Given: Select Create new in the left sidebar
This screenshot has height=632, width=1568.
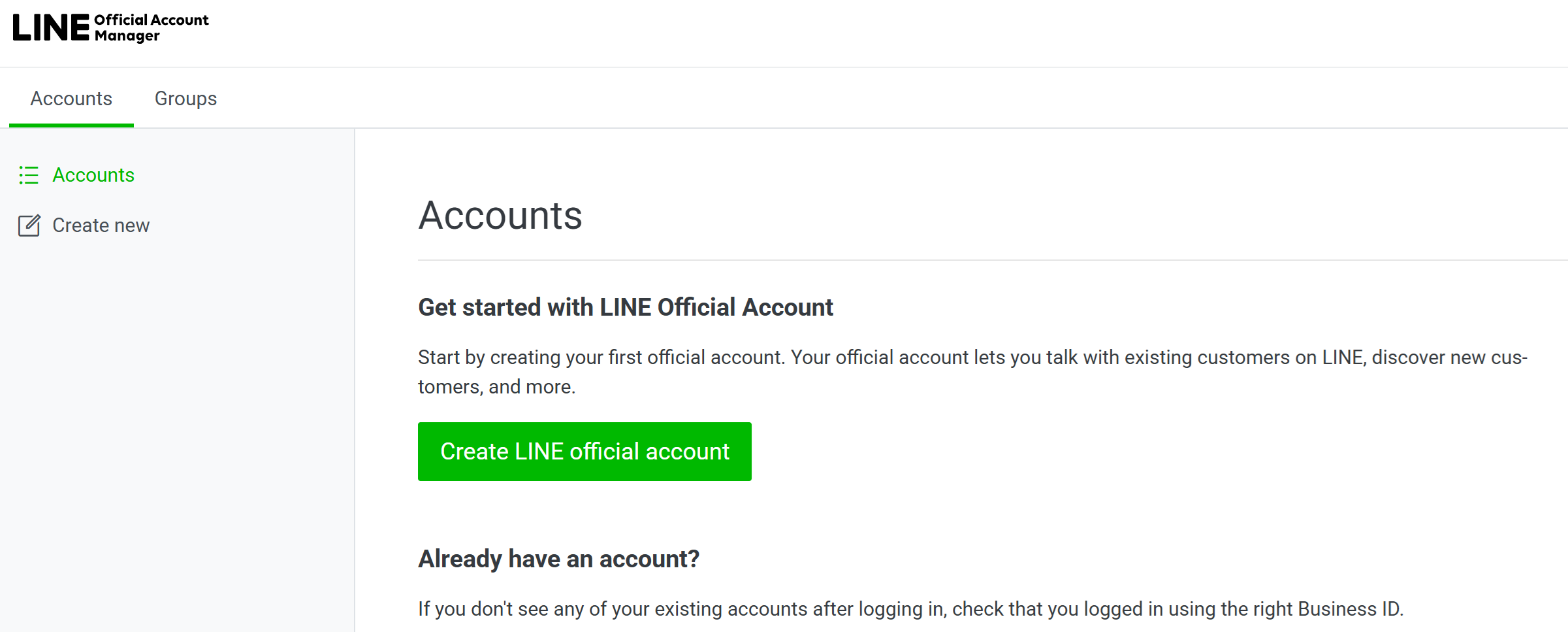Looking at the screenshot, I should 101,225.
